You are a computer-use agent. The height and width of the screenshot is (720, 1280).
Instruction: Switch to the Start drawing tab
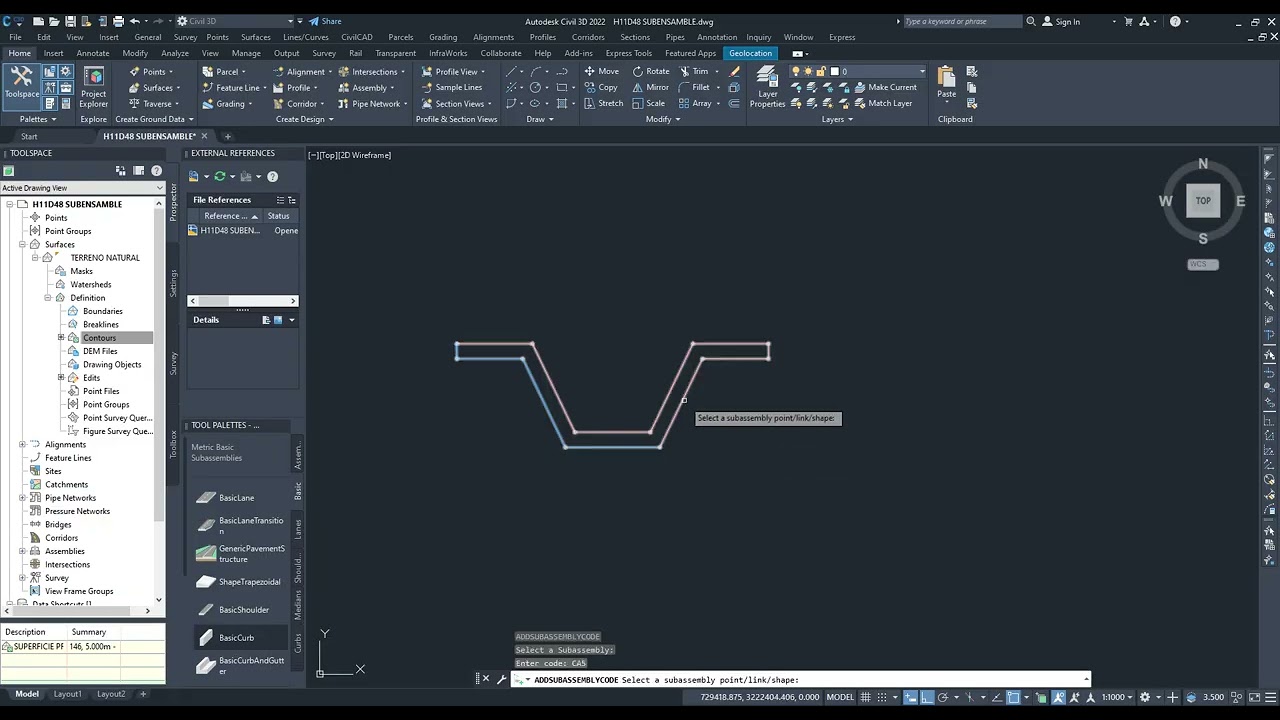click(29, 136)
